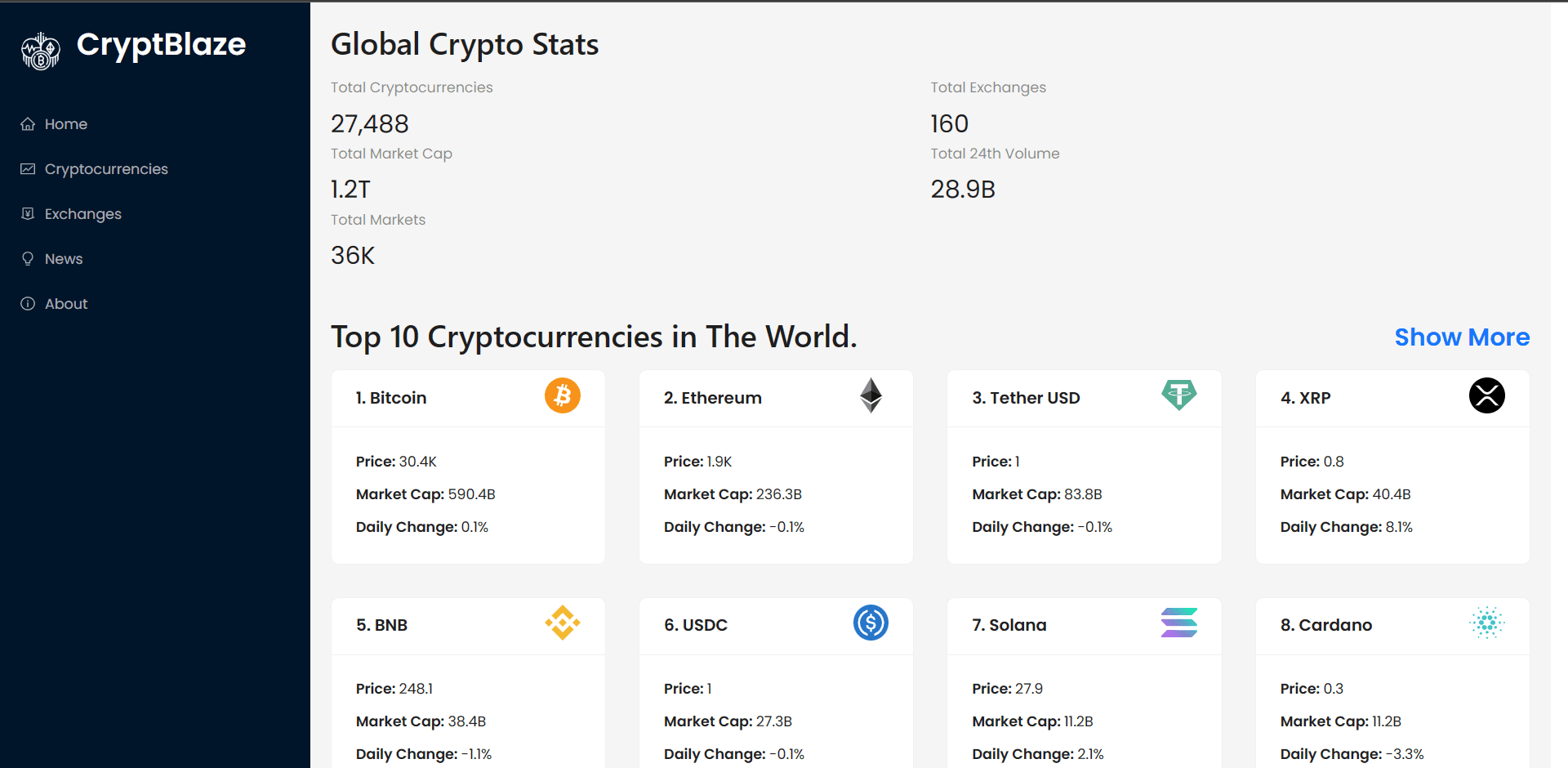
Task: Click the Cryptocurrencies sidebar icon
Action: pyautogui.click(x=28, y=168)
